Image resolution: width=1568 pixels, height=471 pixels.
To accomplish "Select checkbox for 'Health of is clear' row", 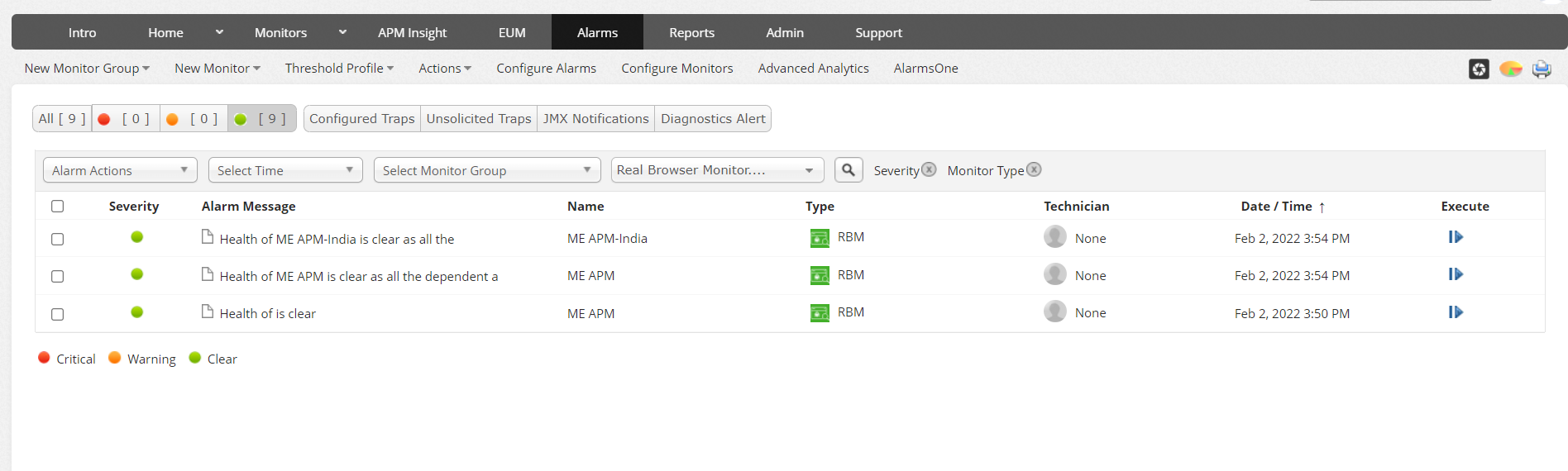I will (x=57, y=315).
